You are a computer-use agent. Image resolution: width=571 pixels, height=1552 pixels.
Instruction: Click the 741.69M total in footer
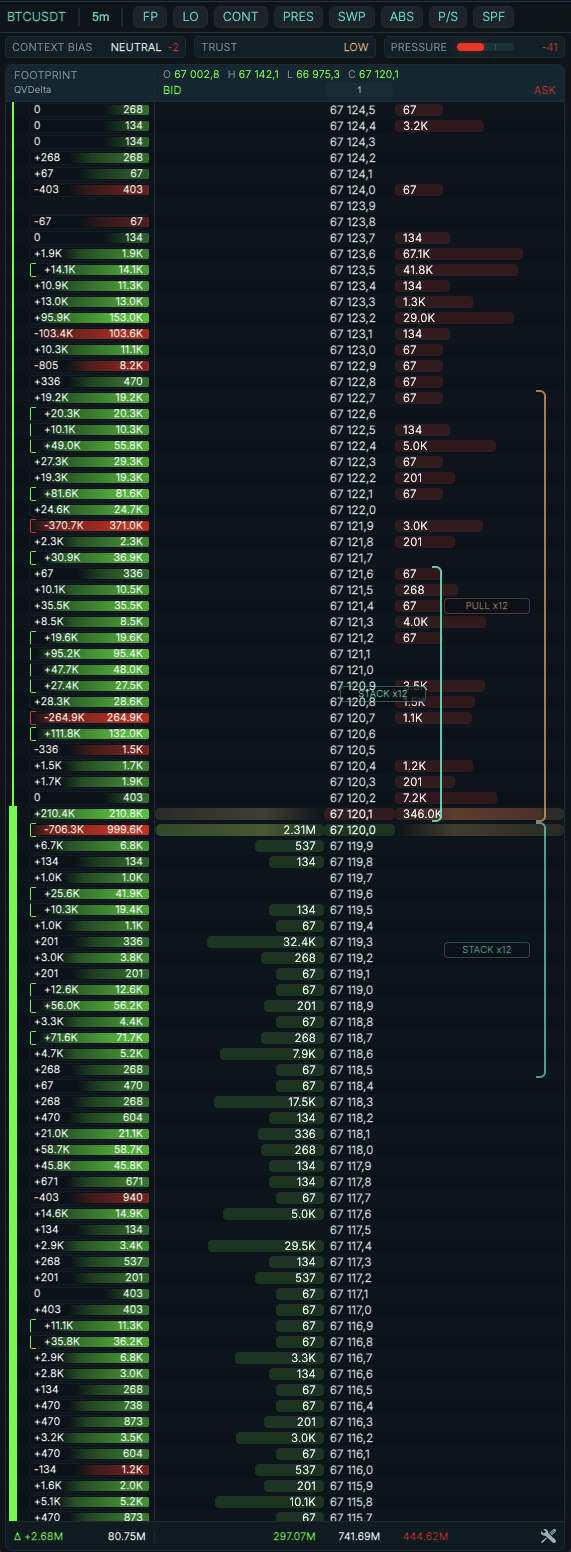click(x=359, y=1536)
